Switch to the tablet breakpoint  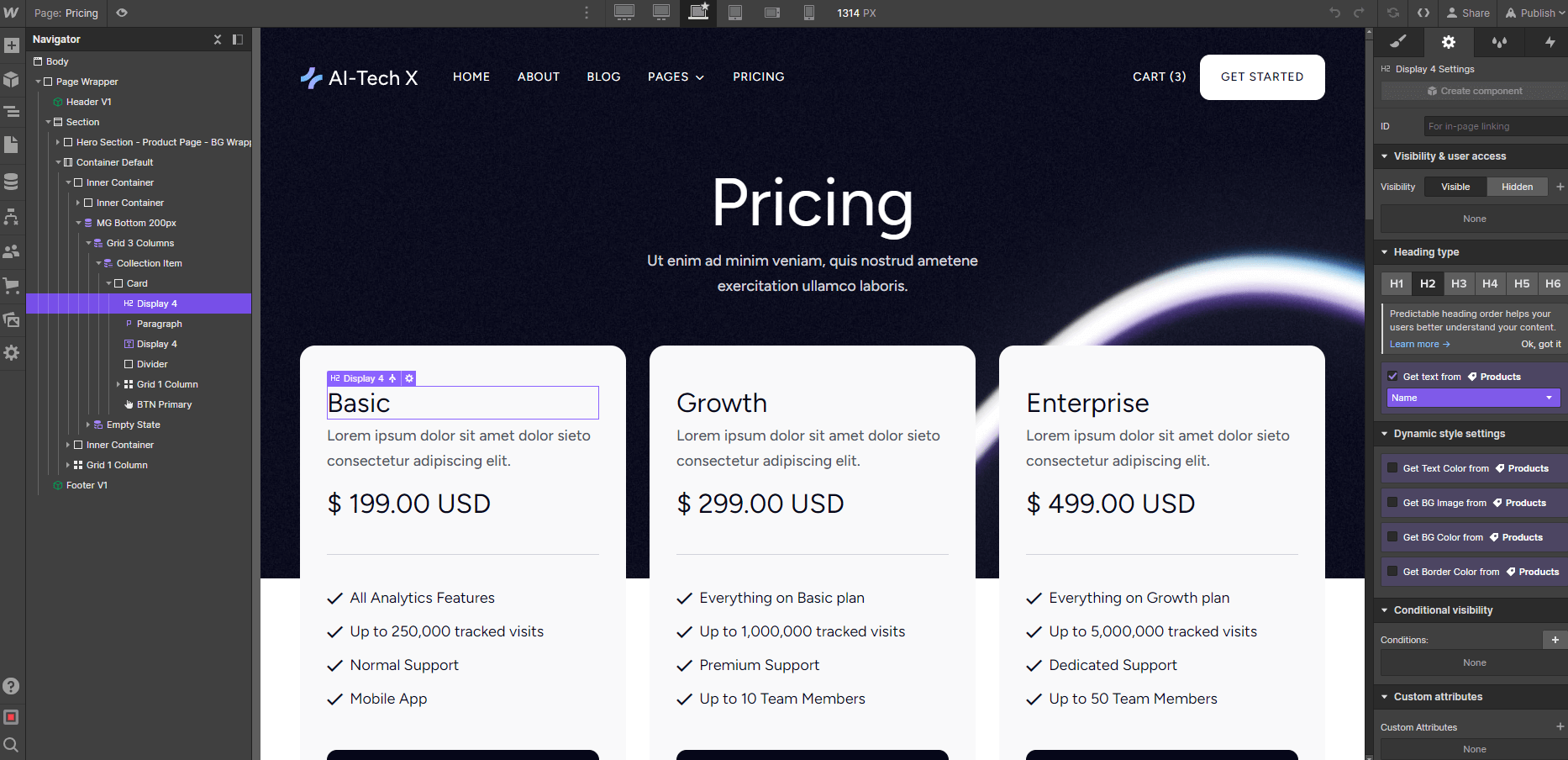tap(735, 13)
